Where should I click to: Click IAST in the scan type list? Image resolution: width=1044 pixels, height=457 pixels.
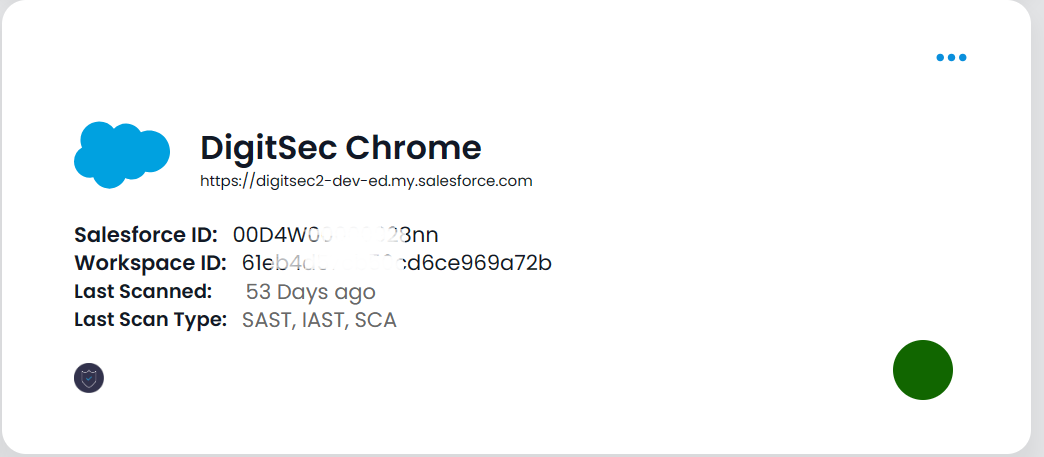click(x=324, y=320)
